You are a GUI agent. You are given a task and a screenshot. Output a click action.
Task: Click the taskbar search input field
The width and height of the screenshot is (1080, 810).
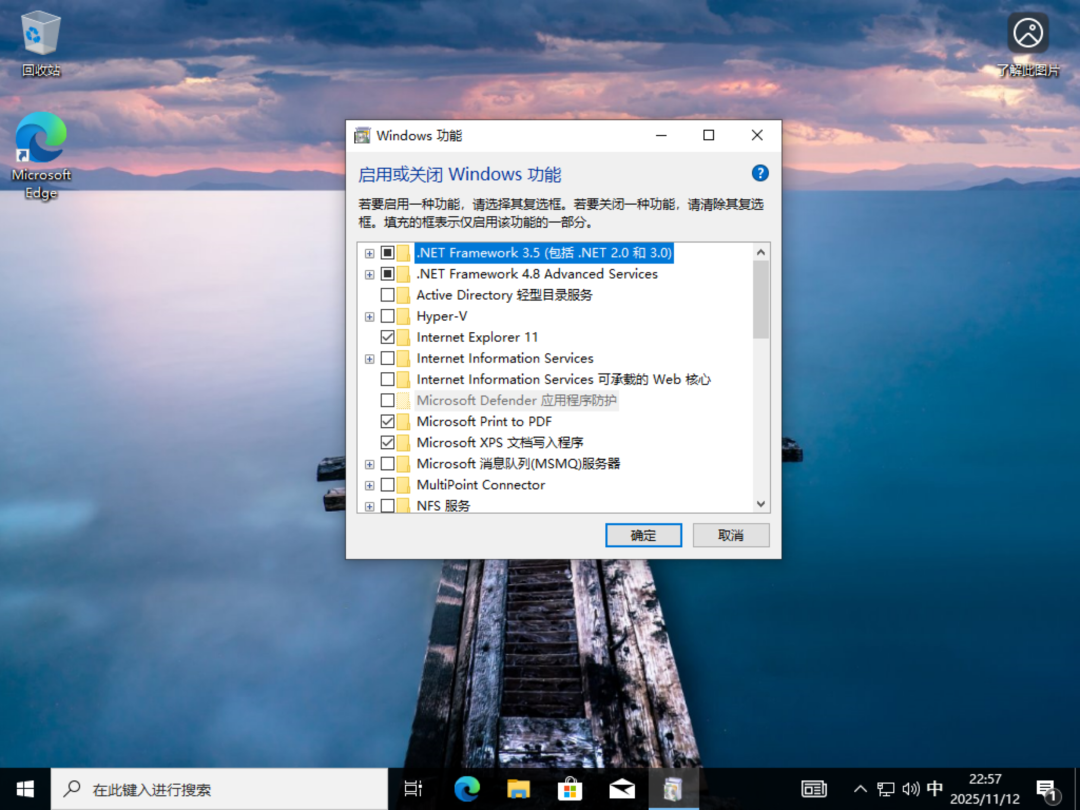[x=219, y=789]
